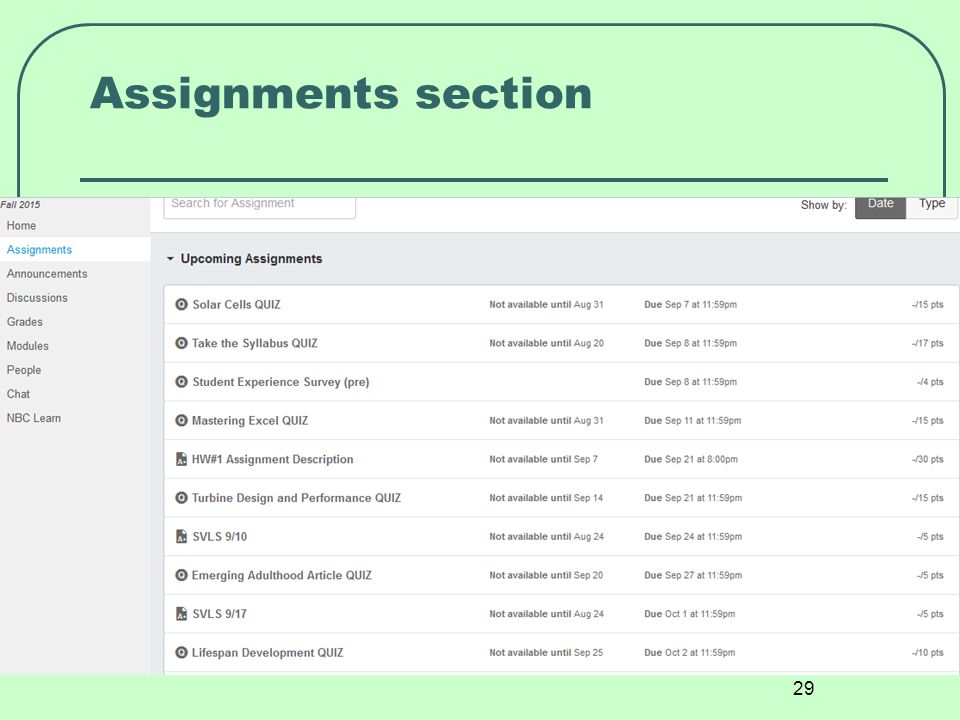Viewport: 960px width, 720px height.
Task: Open Emerging Adulthood Article QUIZ link
Action: pyautogui.click(x=282, y=576)
